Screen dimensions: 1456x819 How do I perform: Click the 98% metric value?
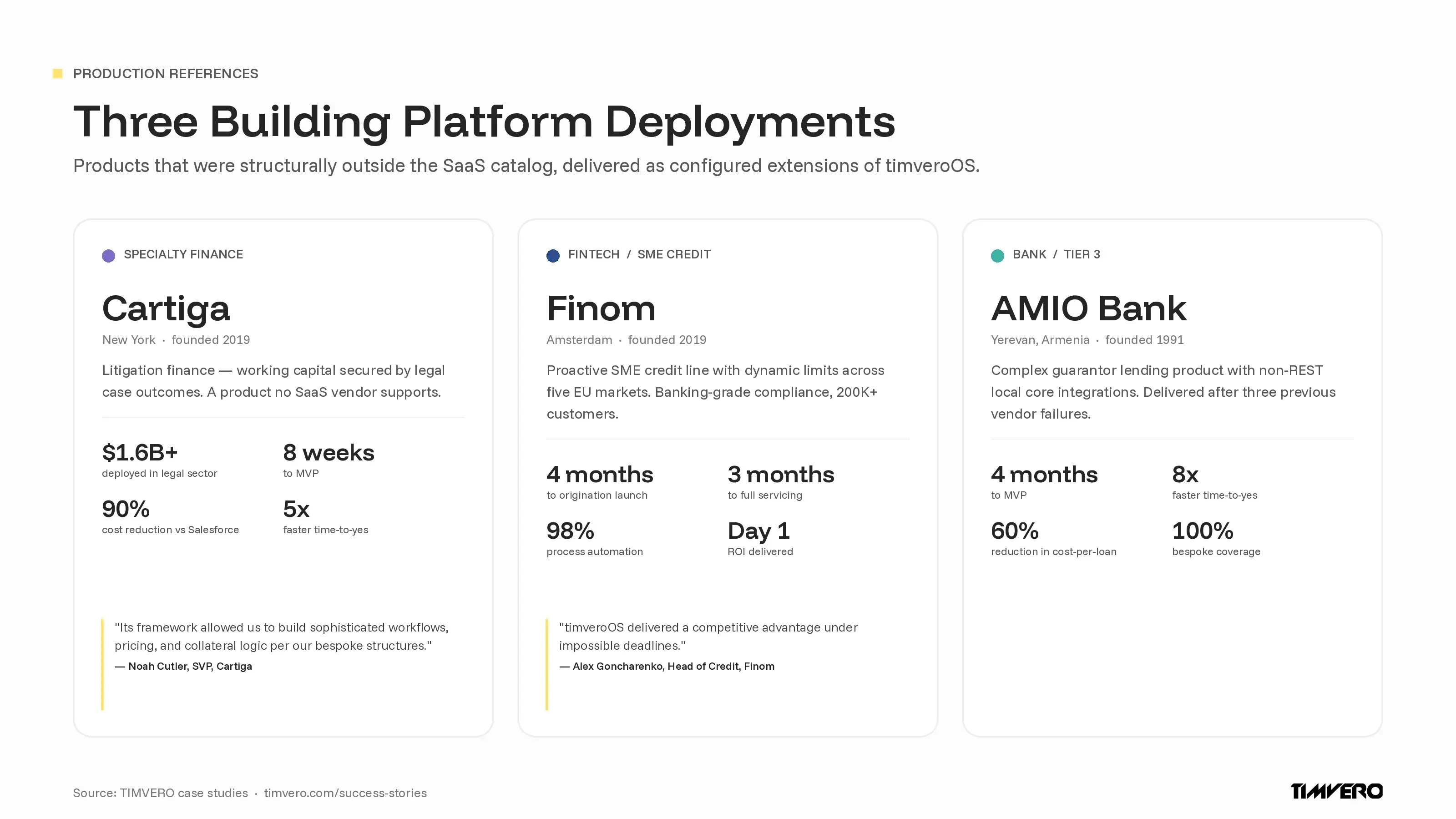tap(570, 531)
